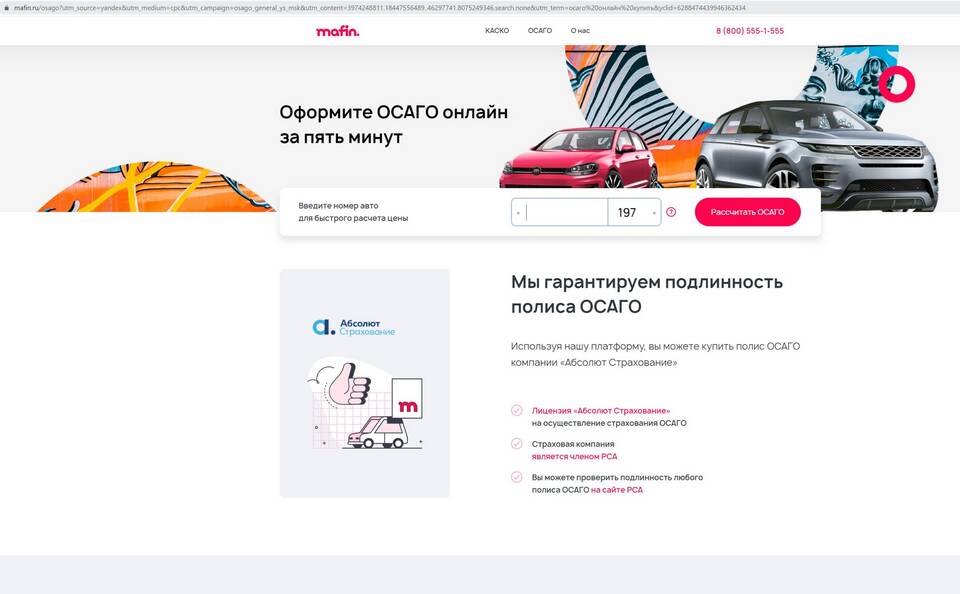Open the КАСКО menu item
This screenshot has height=594, width=960.
point(497,31)
